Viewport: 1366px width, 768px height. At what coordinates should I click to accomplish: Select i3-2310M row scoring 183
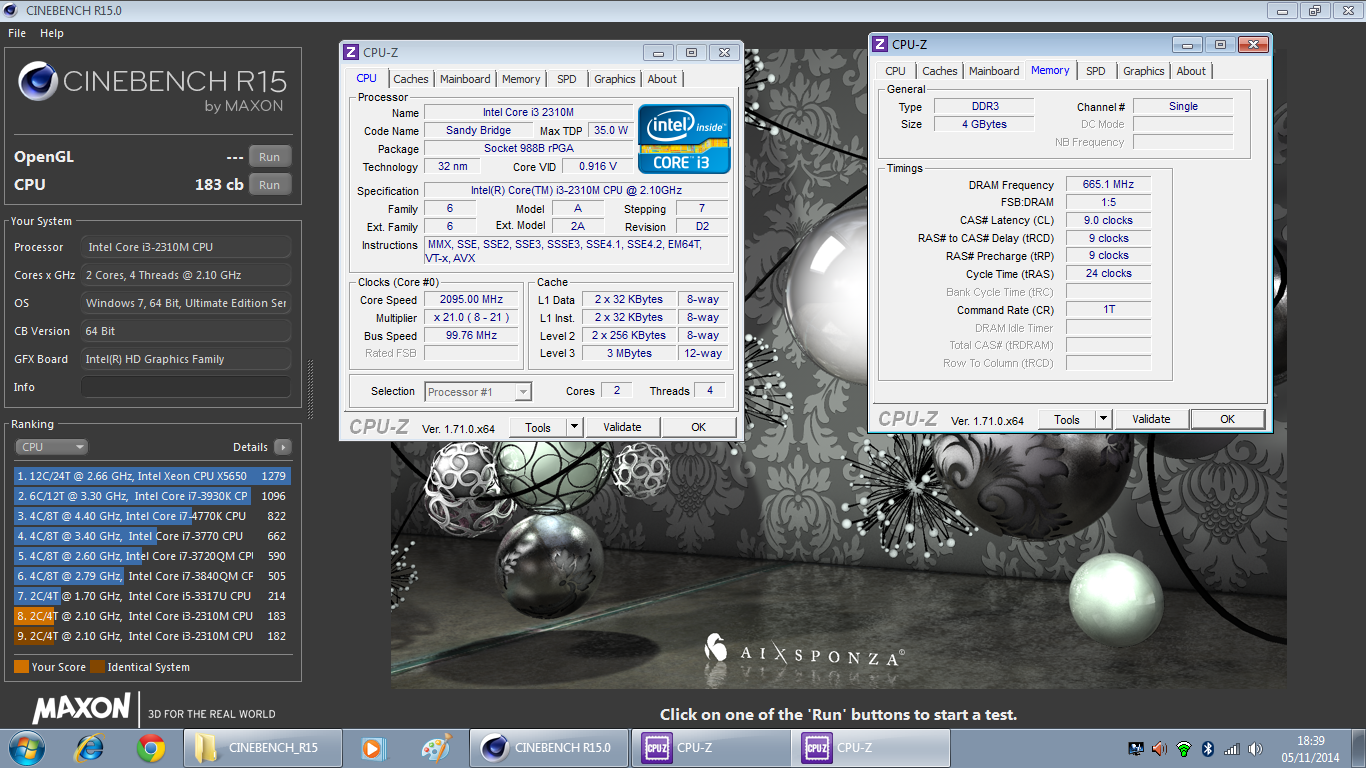pyautogui.click(x=152, y=616)
